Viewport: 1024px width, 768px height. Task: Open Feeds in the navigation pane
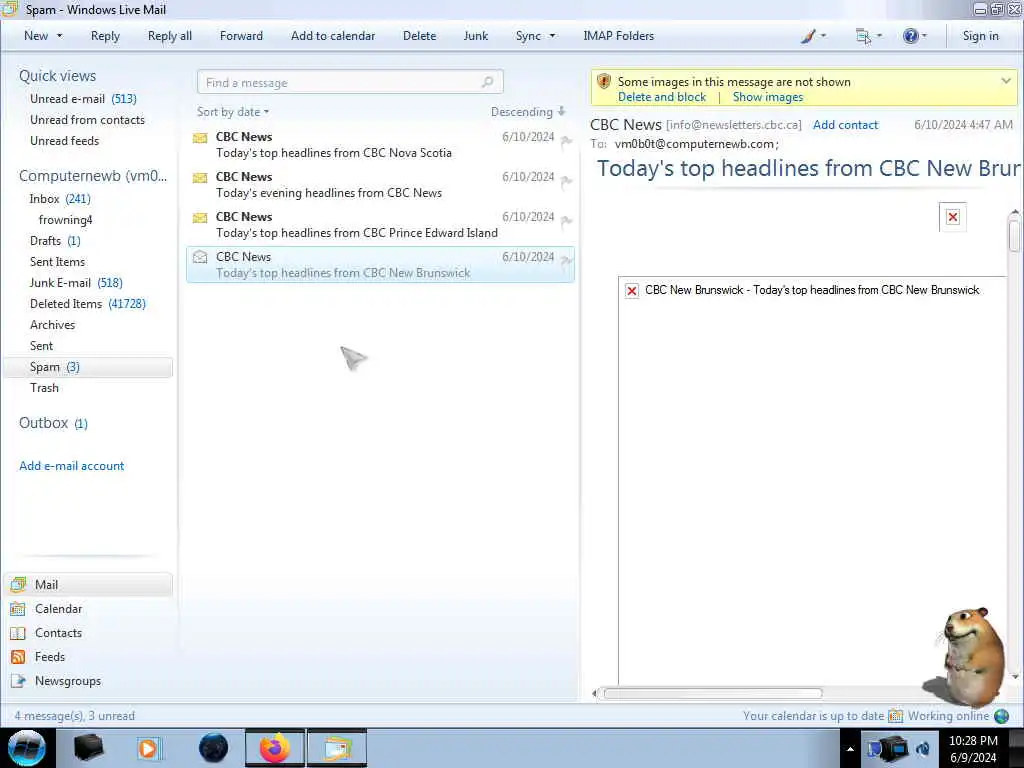pos(50,657)
